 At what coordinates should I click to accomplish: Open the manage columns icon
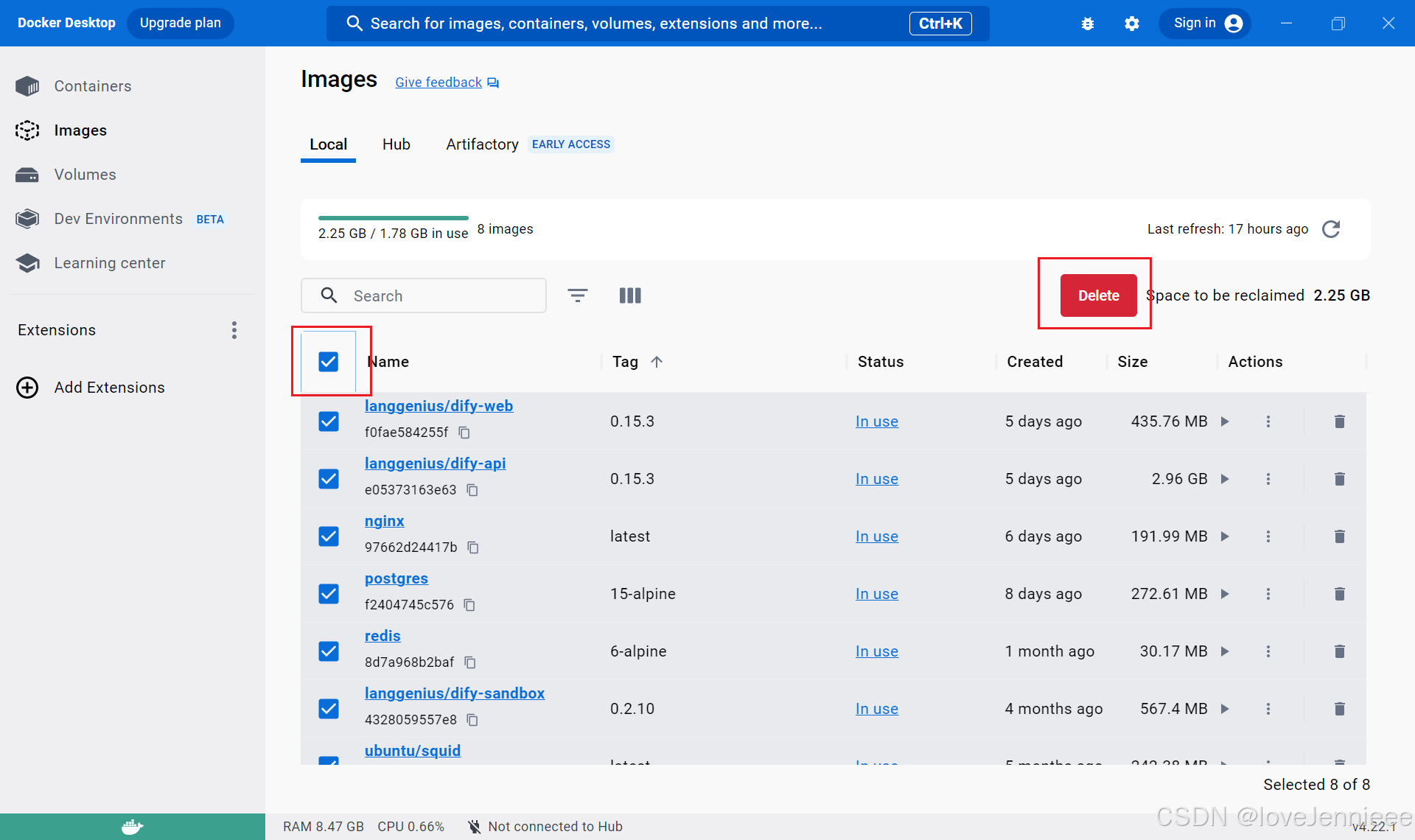[630, 295]
